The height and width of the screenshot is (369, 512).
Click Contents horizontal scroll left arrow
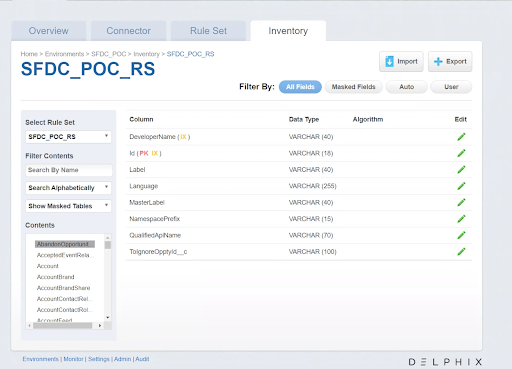(x=30, y=325)
